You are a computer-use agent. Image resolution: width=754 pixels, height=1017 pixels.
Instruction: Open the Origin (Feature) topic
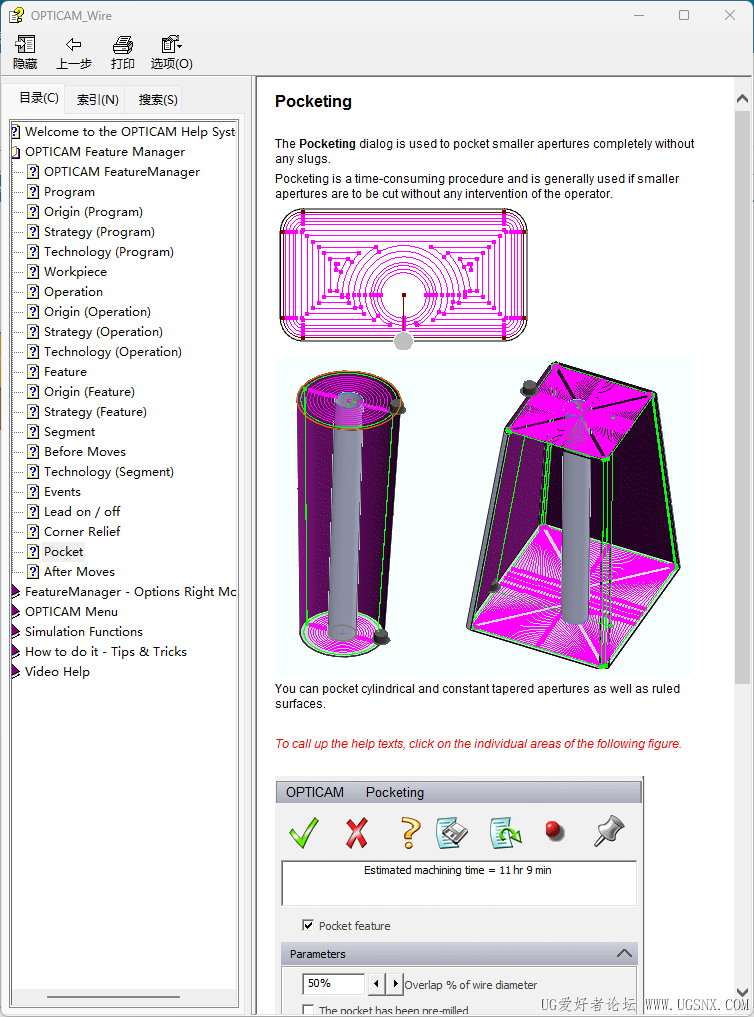(x=89, y=392)
